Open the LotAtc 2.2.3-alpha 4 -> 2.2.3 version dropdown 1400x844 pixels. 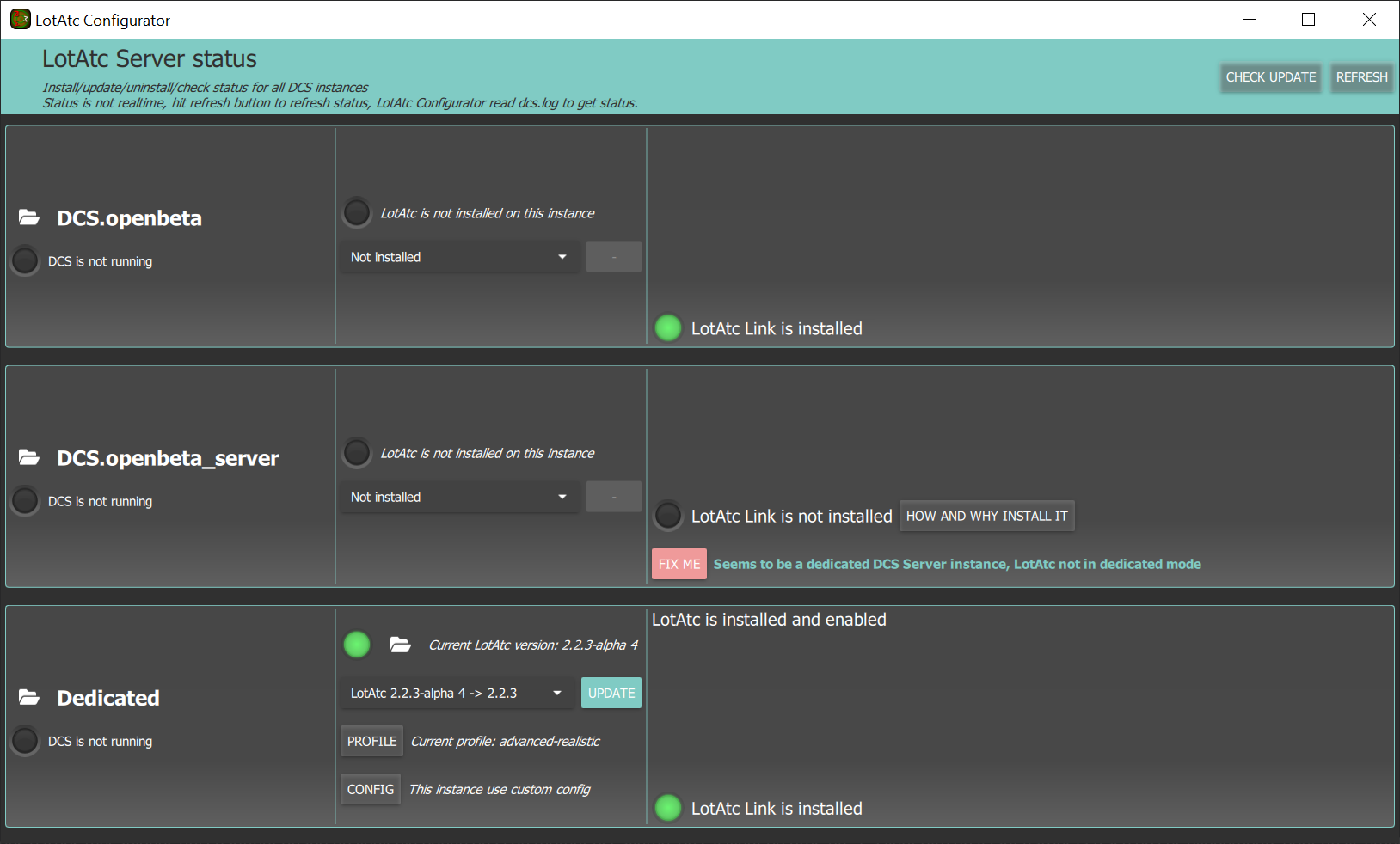pyautogui.click(x=457, y=693)
